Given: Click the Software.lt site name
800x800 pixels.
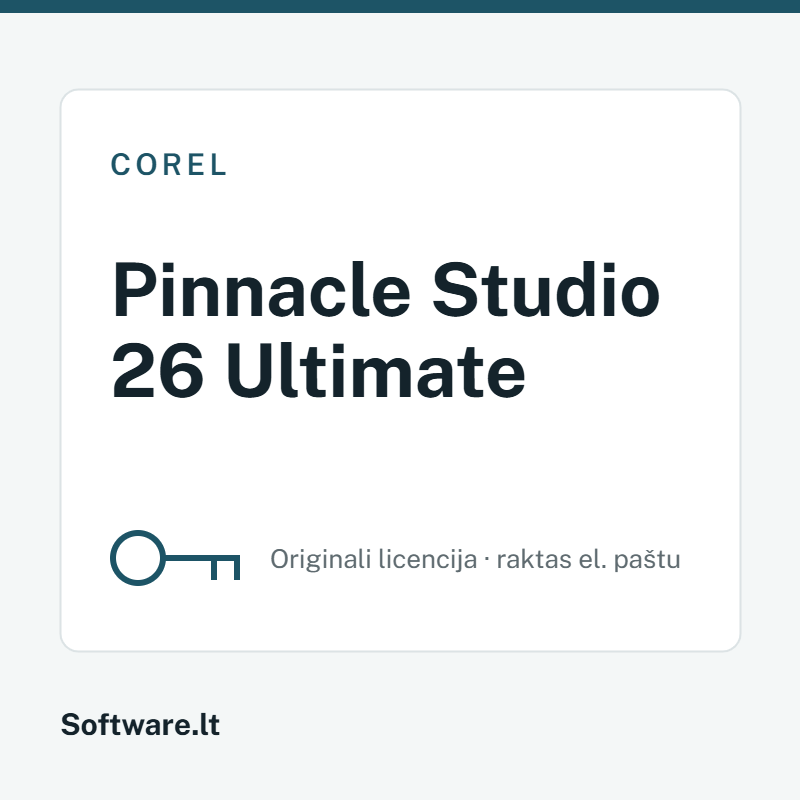Looking at the screenshot, I should (x=140, y=724).
